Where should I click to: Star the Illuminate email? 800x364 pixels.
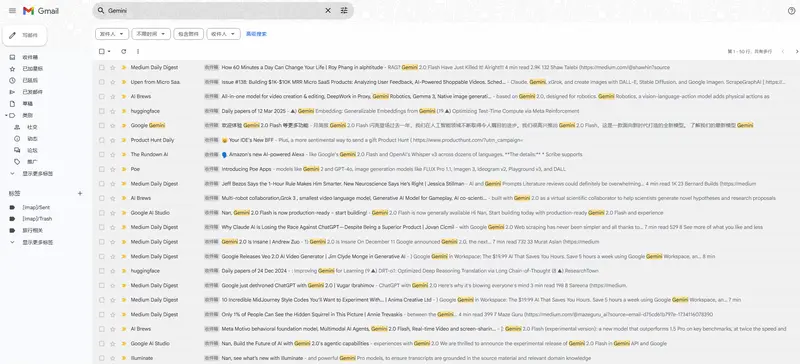click(113, 358)
